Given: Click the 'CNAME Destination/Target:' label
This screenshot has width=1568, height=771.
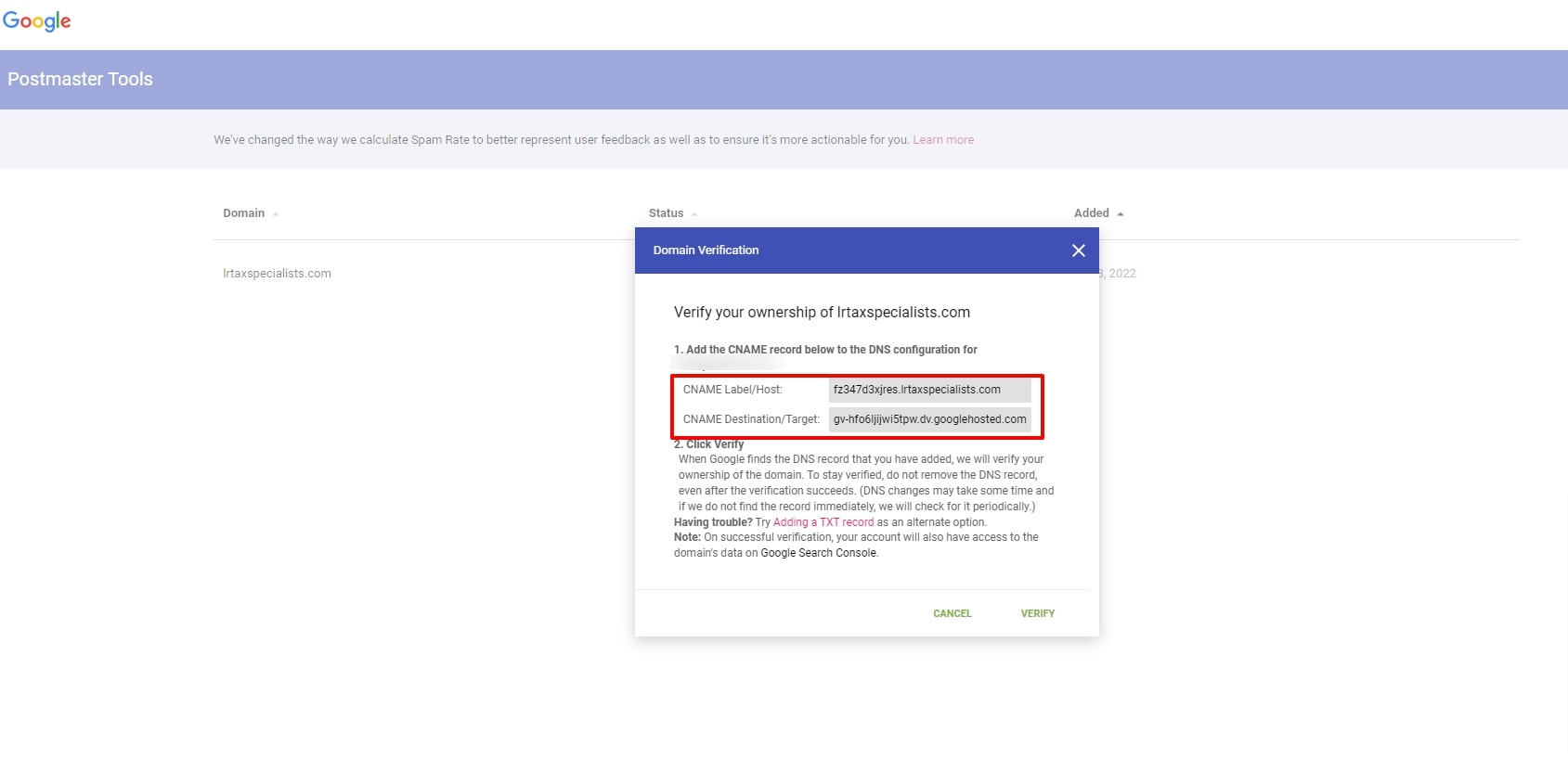Looking at the screenshot, I should tap(751, 419).
